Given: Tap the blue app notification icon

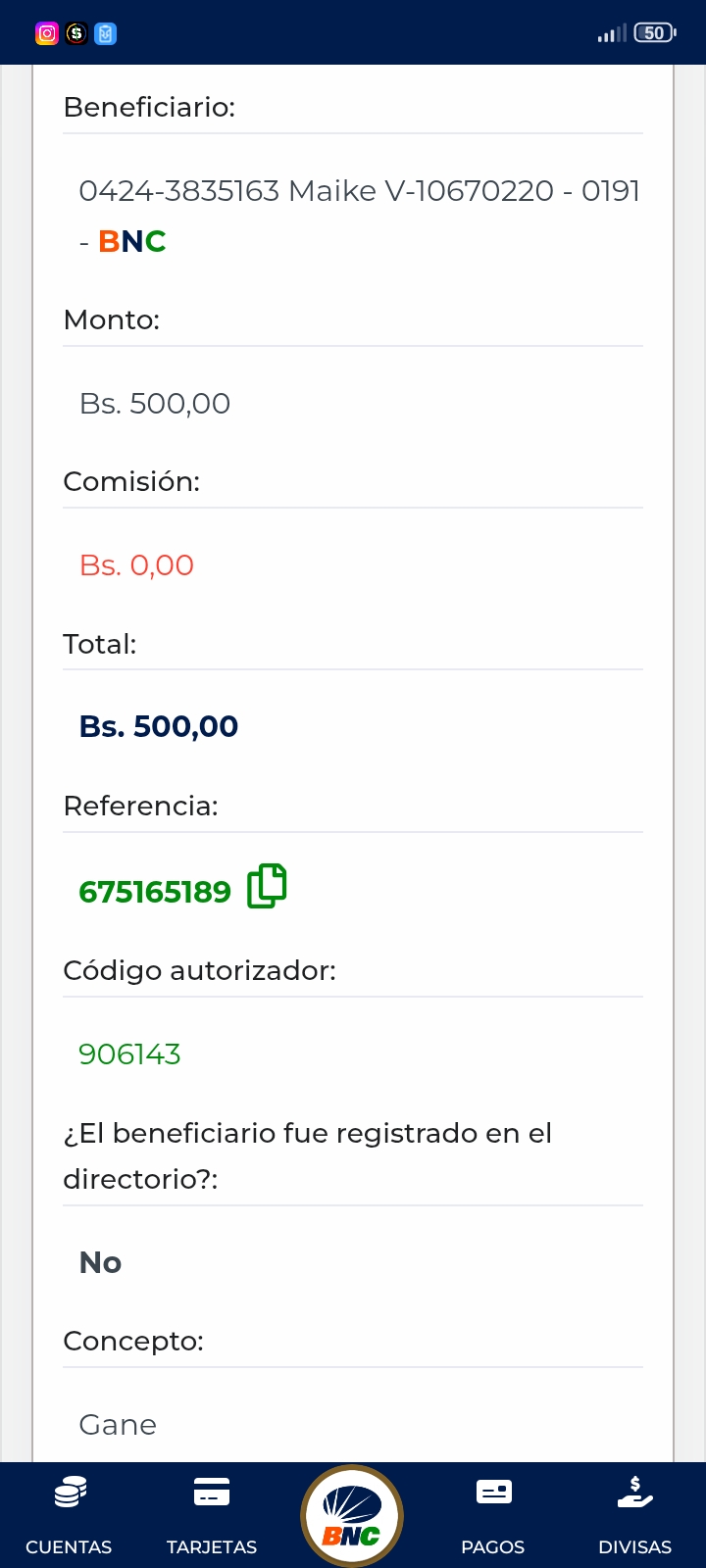Looking at the screenshot, I should (106, 33).
